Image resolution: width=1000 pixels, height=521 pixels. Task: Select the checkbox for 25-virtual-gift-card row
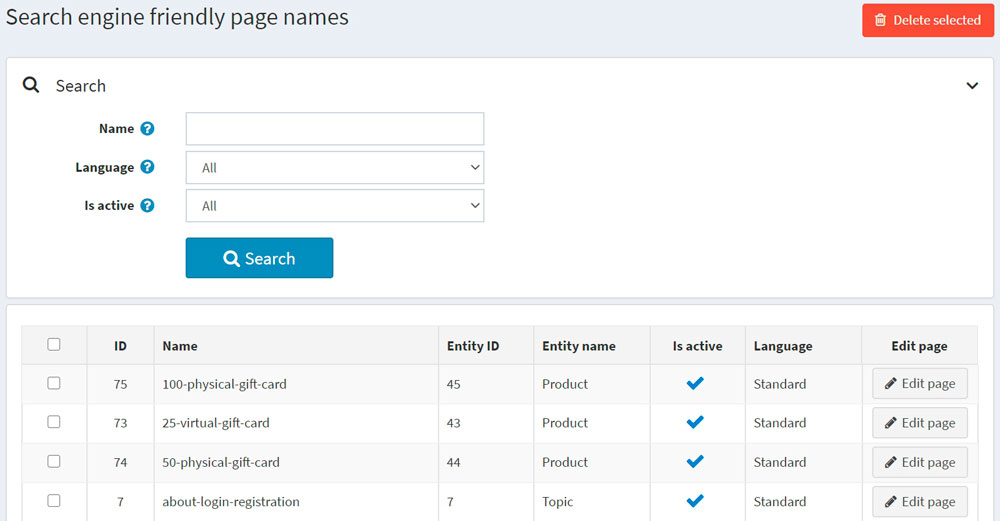click(x=54, y=422)
